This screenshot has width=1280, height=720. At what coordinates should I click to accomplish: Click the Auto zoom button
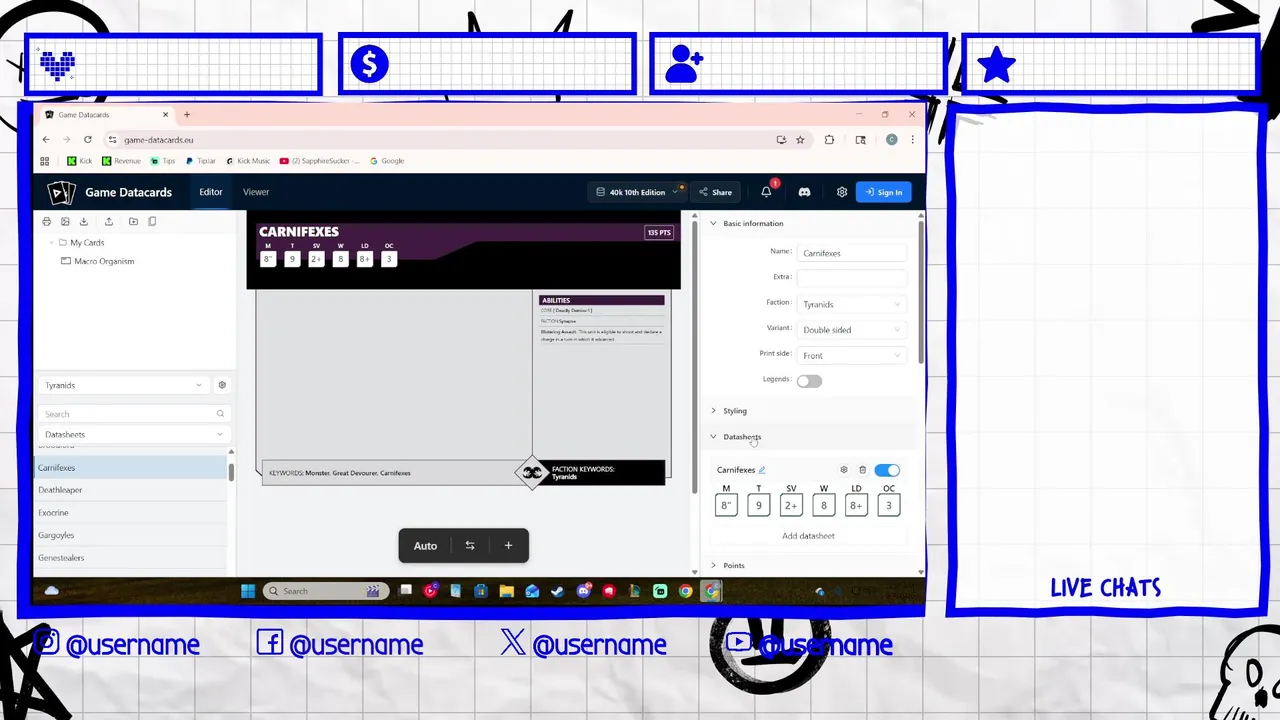pyautogui.click(x=425, y=545)
